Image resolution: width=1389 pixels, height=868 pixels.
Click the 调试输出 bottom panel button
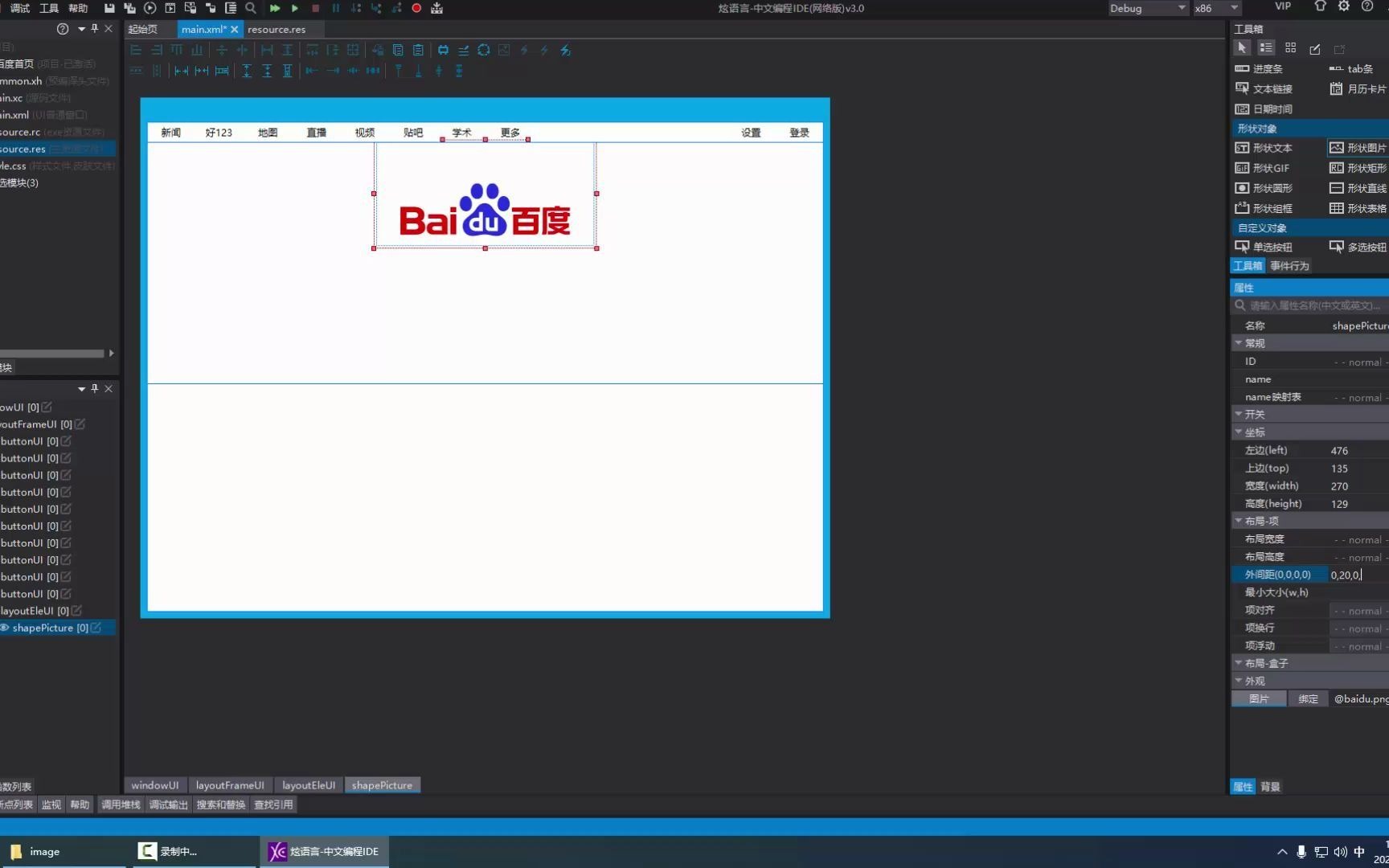point(168,805)
